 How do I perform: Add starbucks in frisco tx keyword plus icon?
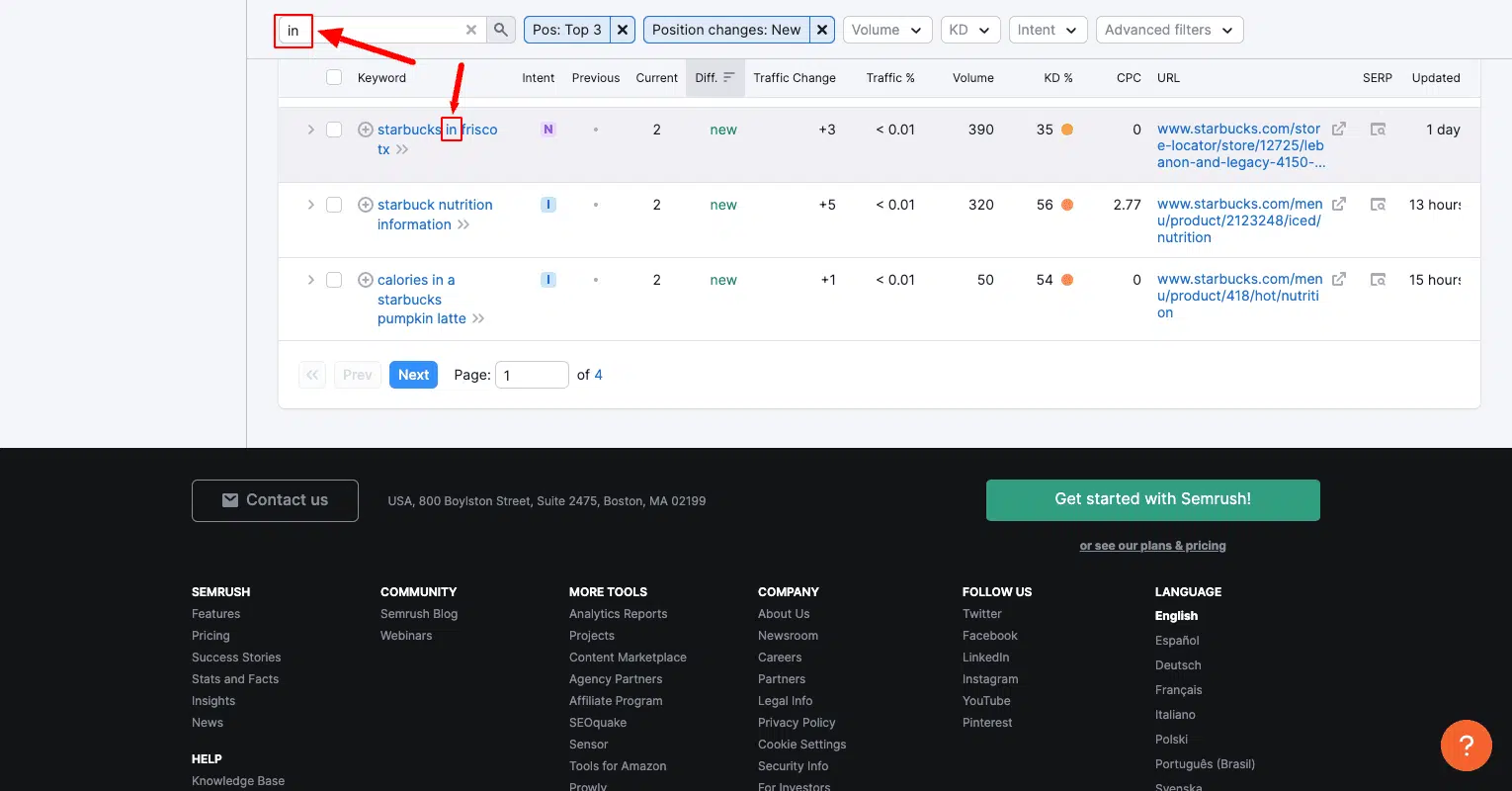(x=366, y=130)
